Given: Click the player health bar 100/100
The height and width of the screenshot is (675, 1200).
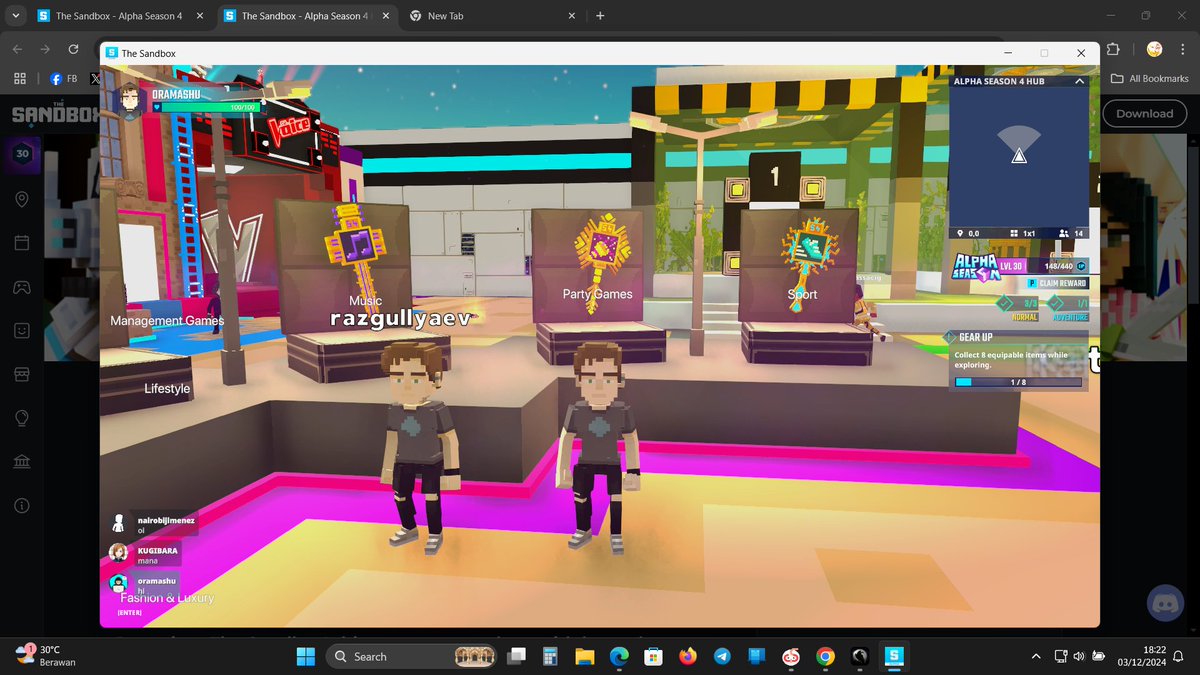Looking at the screenshot, I should [x=209, y=107].
